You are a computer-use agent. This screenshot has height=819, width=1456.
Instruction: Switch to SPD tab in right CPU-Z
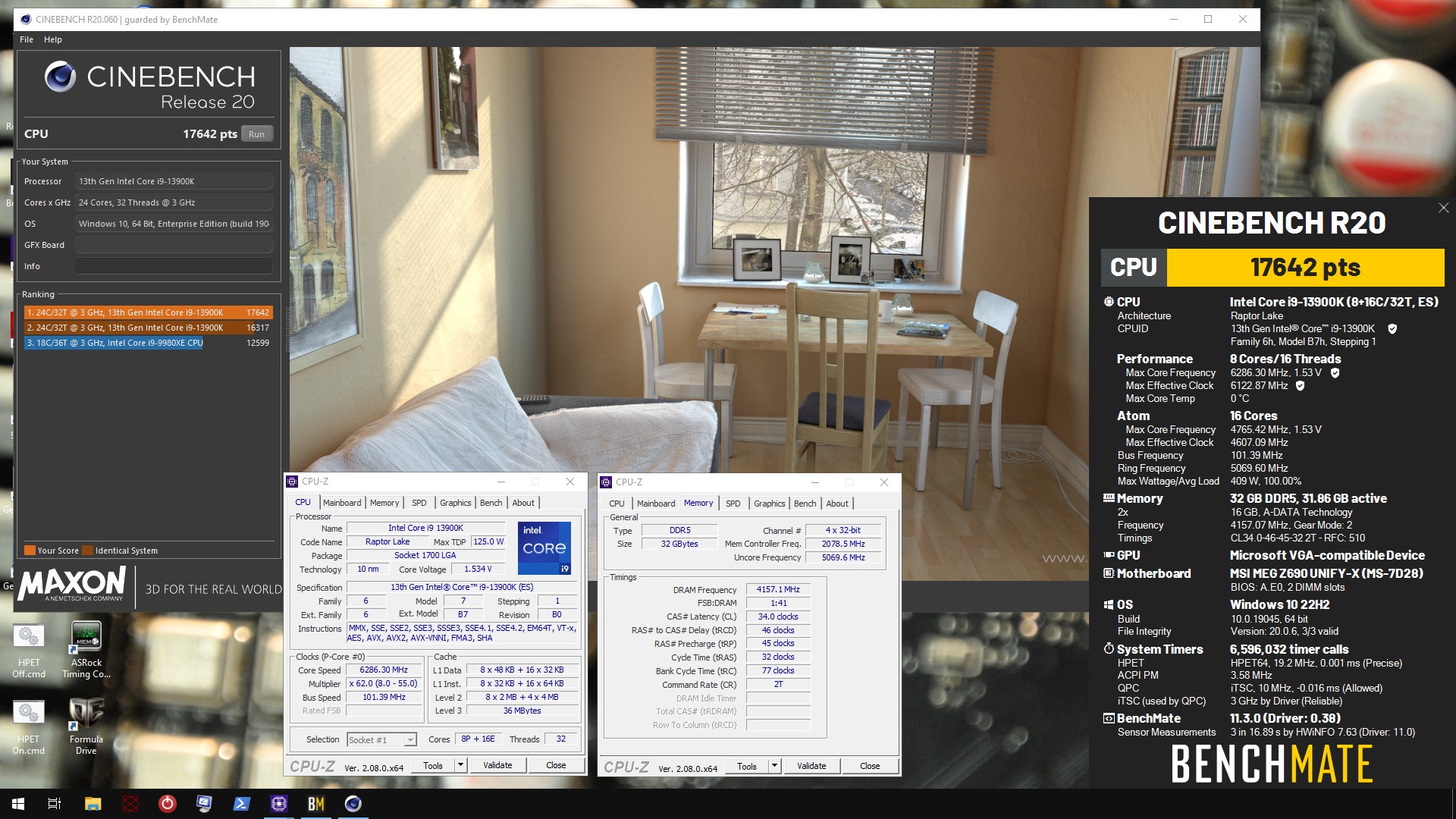[x=733, y=504]
